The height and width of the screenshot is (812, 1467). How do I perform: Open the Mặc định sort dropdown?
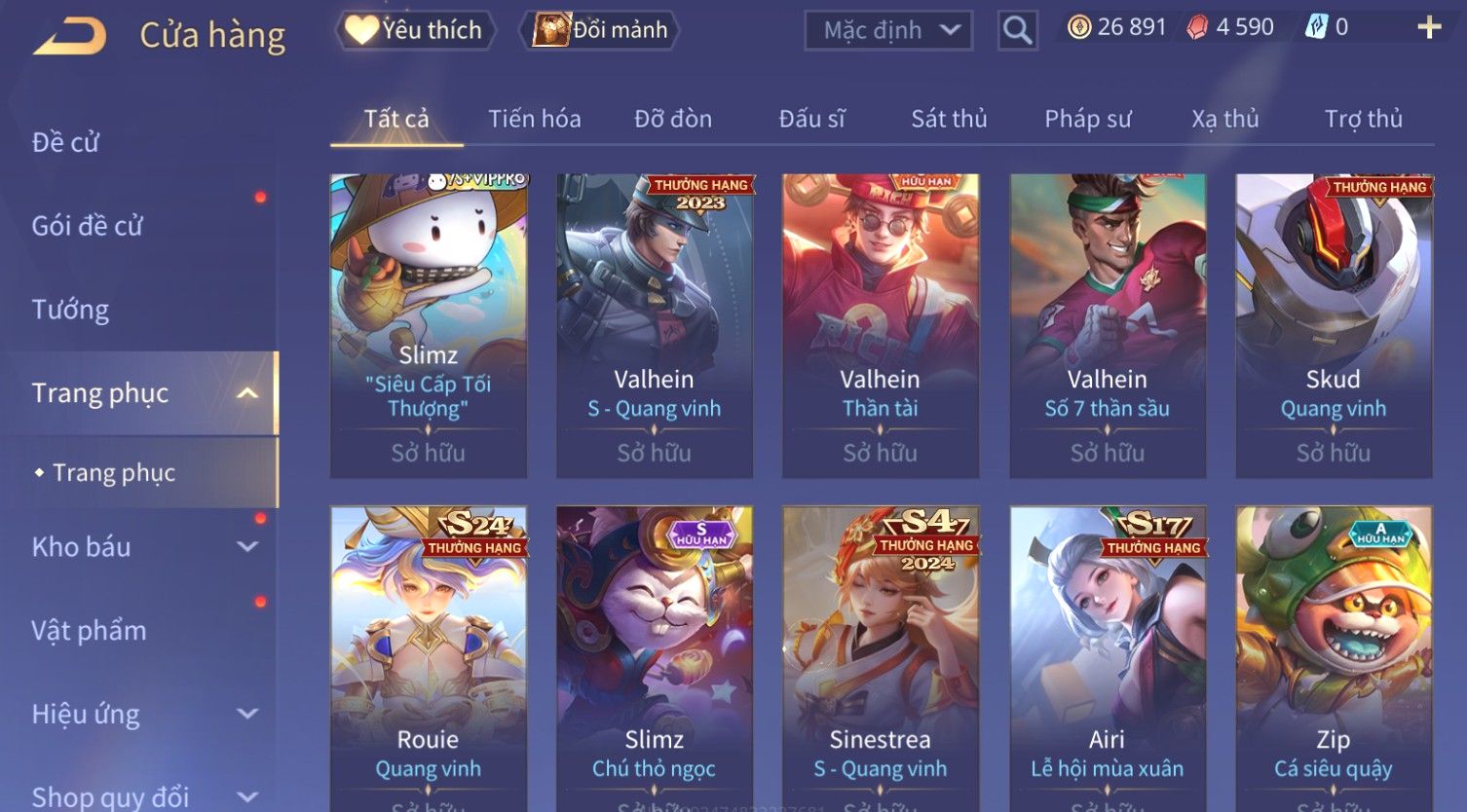[888, 31]
